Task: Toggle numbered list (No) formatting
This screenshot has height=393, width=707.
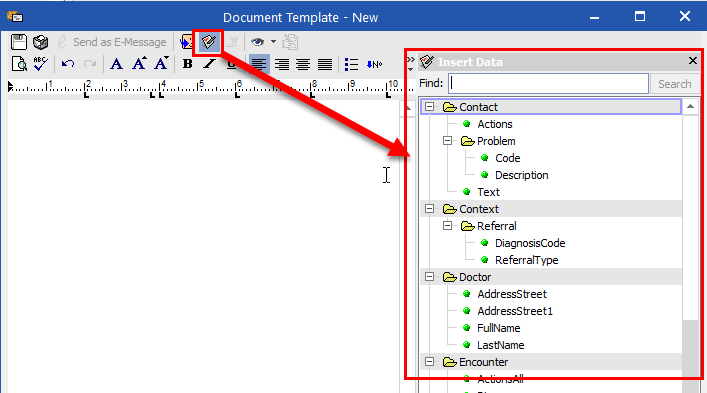Action: pos(374,64)
